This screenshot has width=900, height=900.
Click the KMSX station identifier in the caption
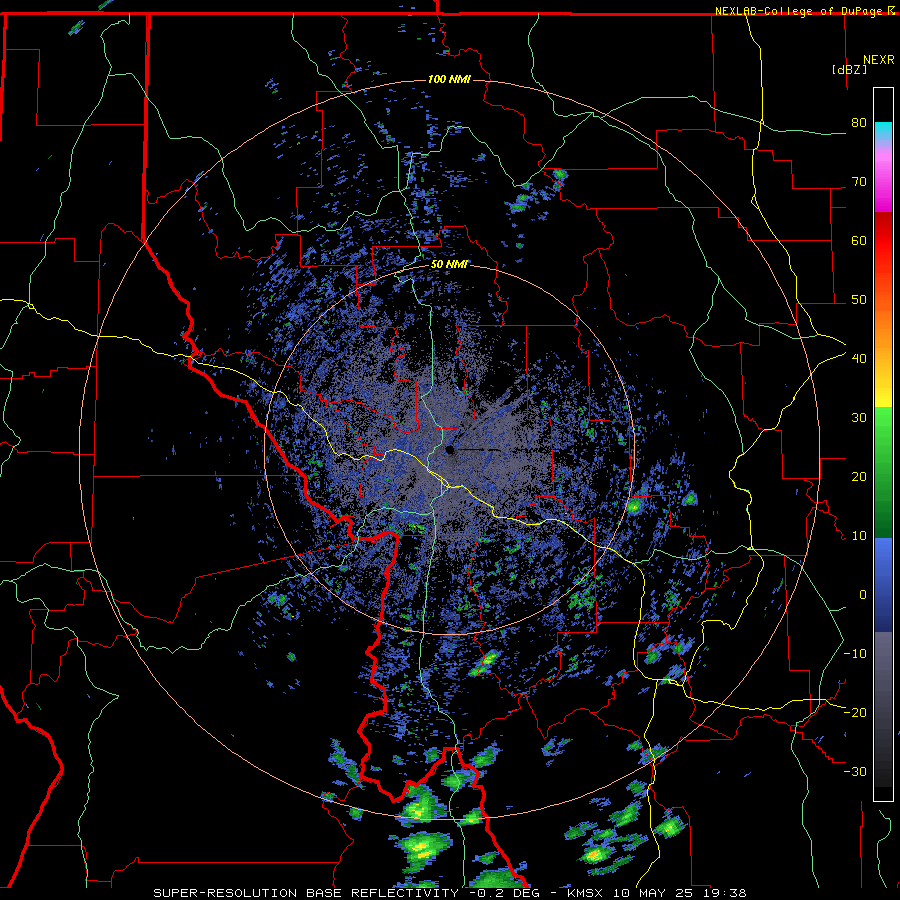tap(587, 893)
